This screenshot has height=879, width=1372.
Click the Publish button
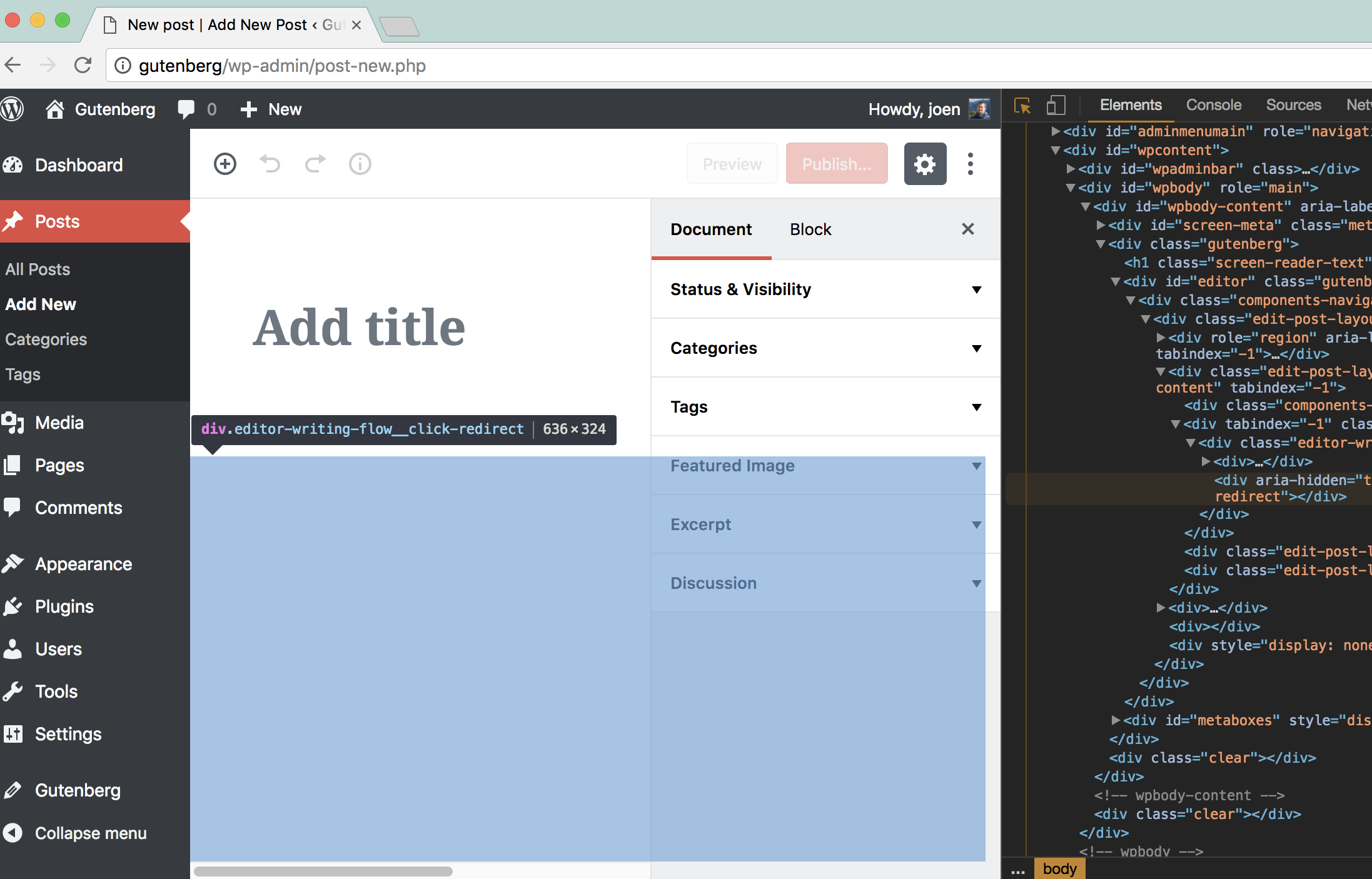(836, 164)
